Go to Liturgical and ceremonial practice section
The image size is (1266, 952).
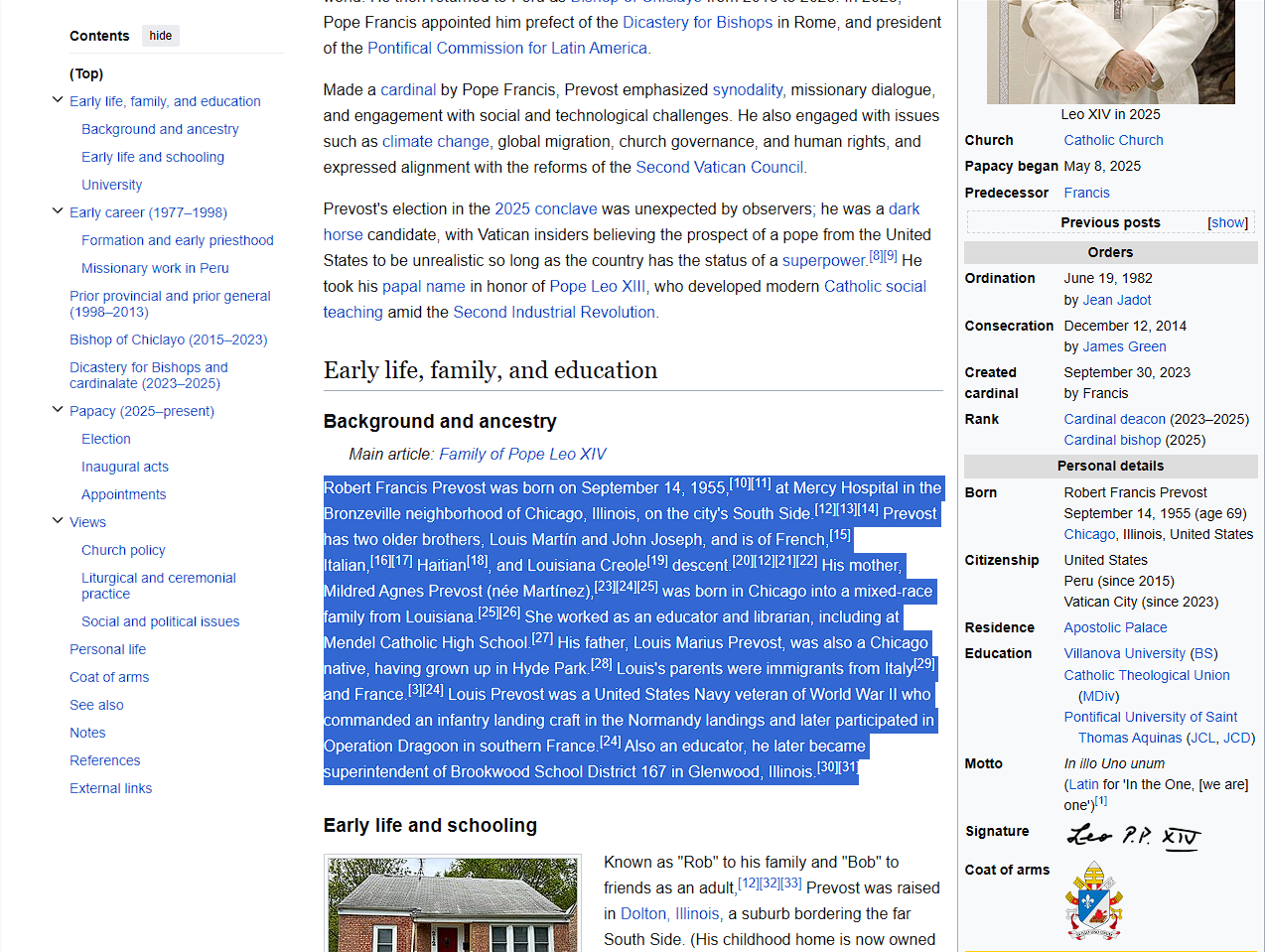coord(159,586)
